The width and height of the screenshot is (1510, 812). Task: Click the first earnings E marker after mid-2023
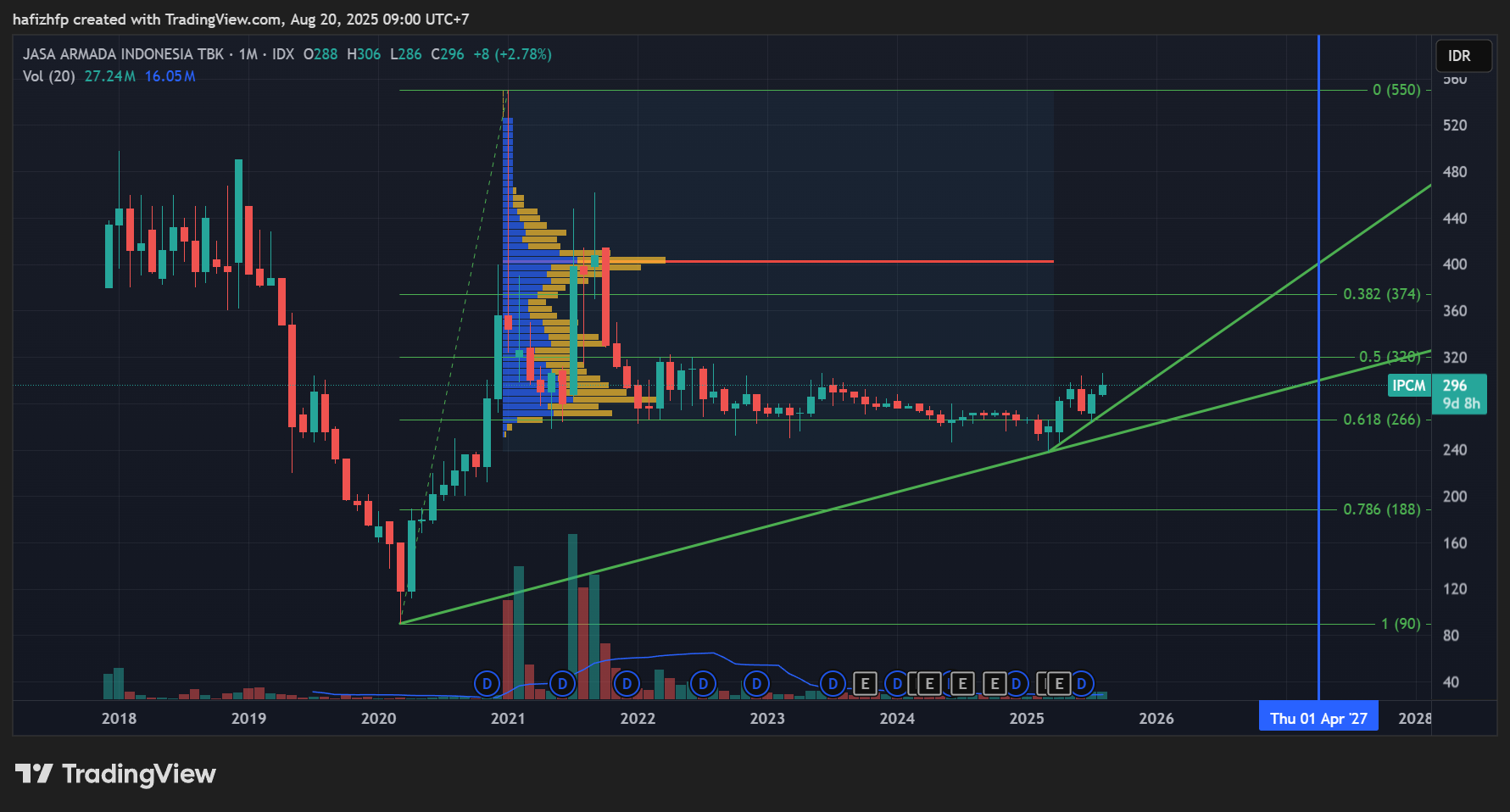pyautogui.click(x=865, y=683)
